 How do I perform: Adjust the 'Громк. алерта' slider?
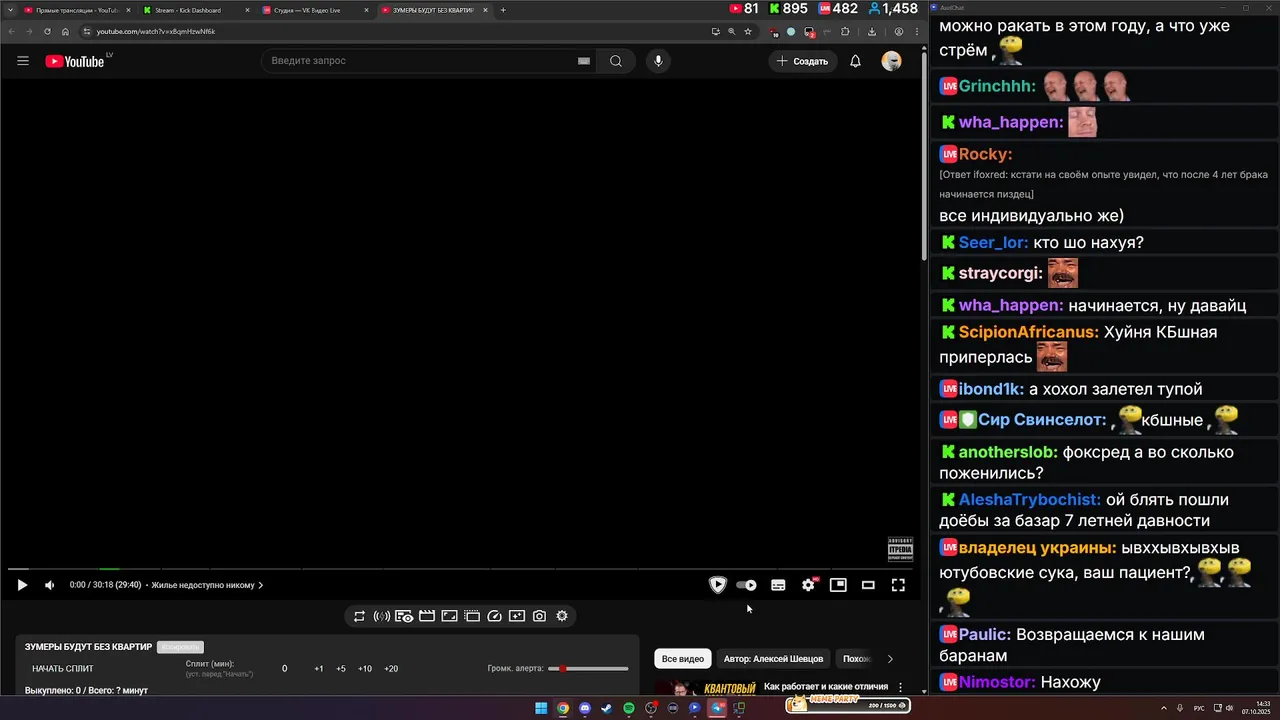point(588,669)
